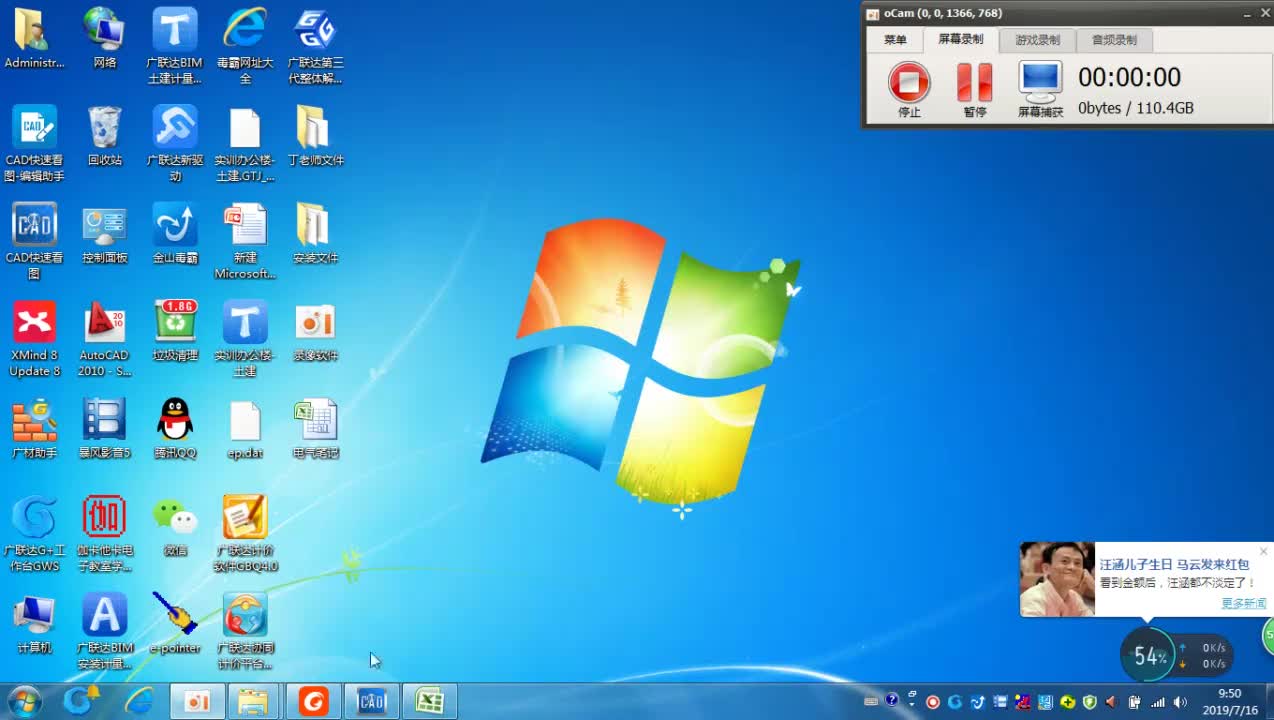The image size is (1274, 720).
Task: Open the 计算机 computer icon
Action: tap(34, 623)
